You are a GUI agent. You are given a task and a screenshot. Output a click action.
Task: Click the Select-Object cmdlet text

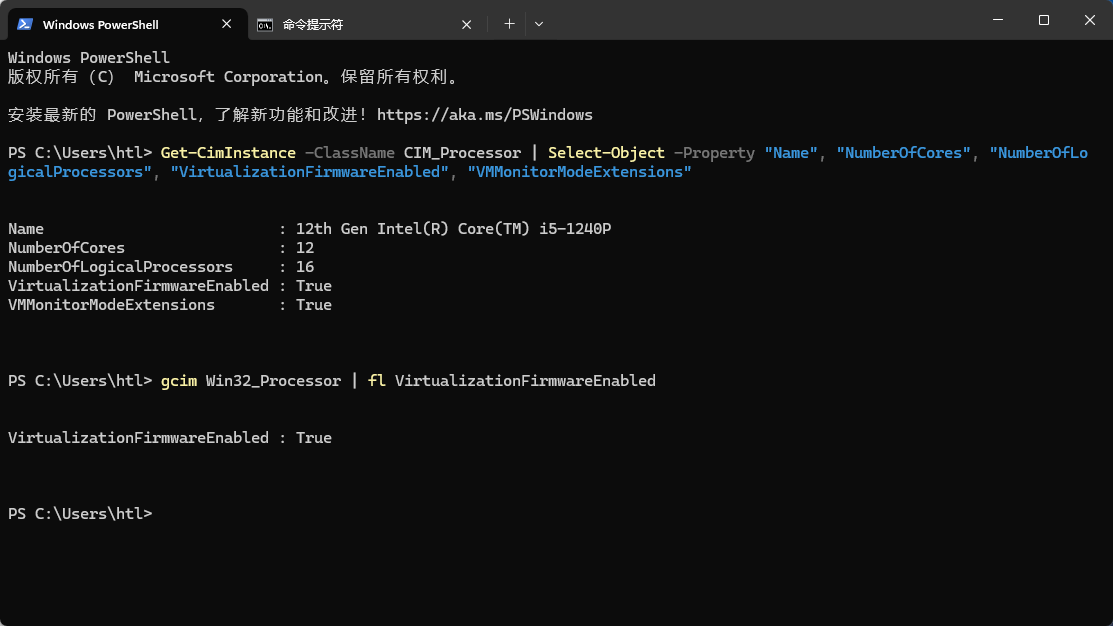607,152
